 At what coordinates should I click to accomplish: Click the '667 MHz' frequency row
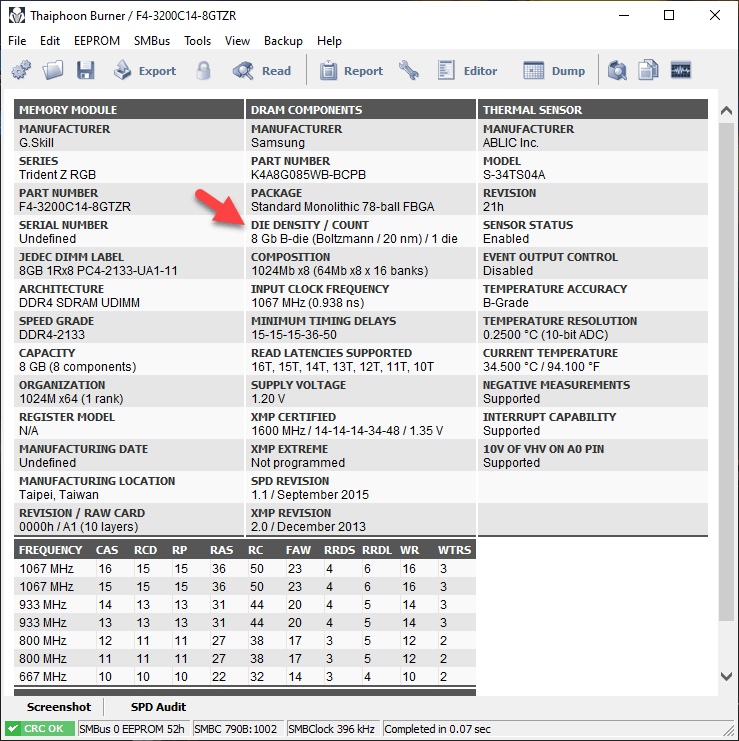pos(245,677)
